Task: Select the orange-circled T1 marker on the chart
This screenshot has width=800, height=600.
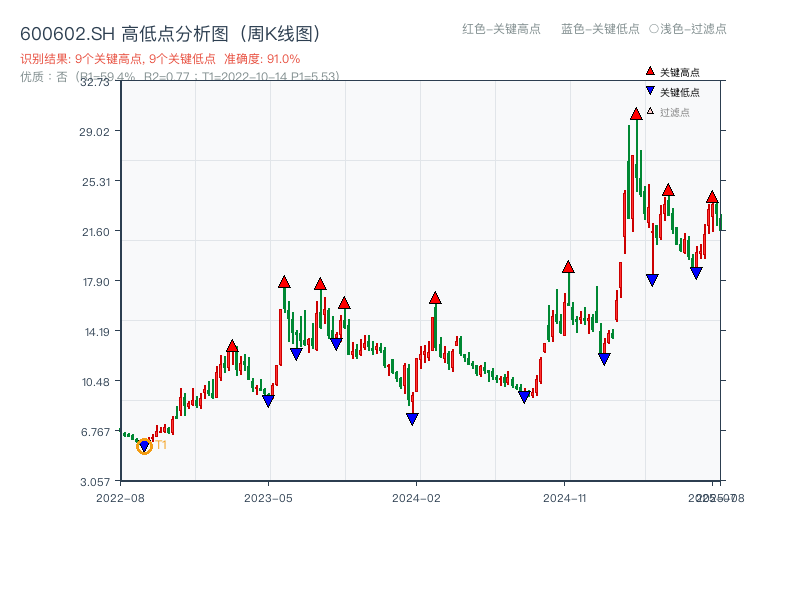Action: 143,446
